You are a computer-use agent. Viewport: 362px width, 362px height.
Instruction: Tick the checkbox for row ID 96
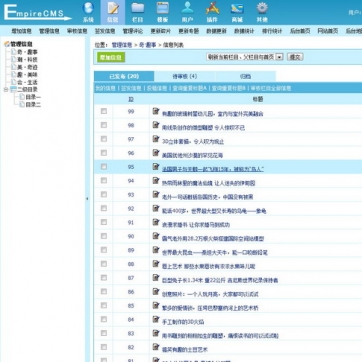coord(104,153)
